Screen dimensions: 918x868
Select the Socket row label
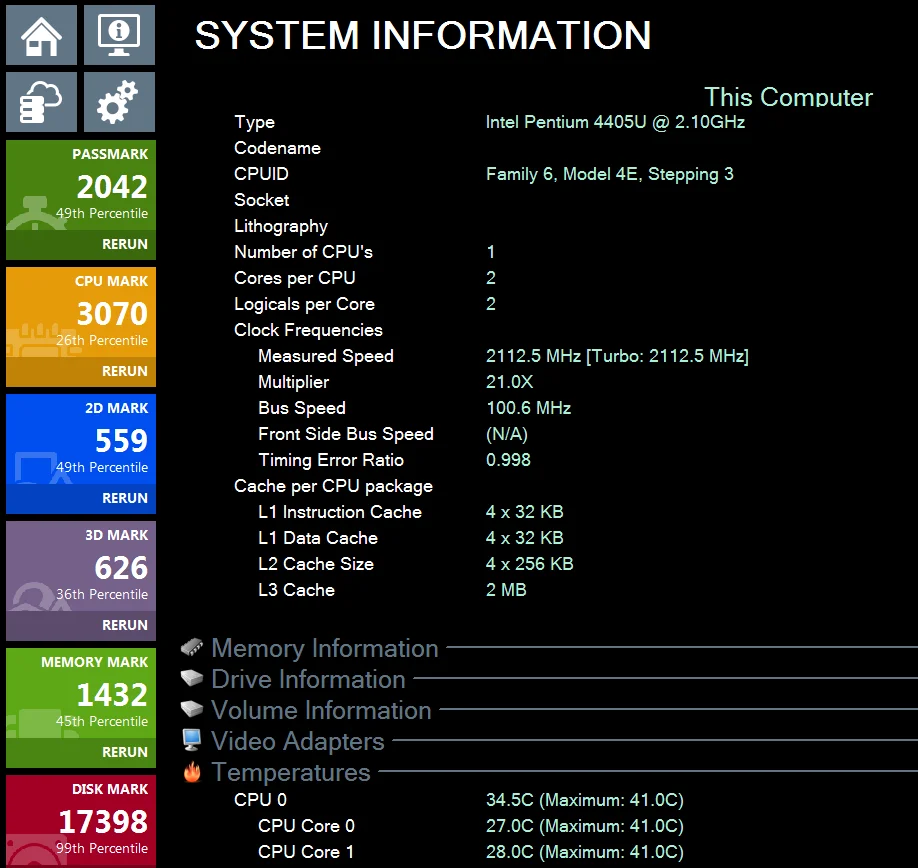(262, 200)
